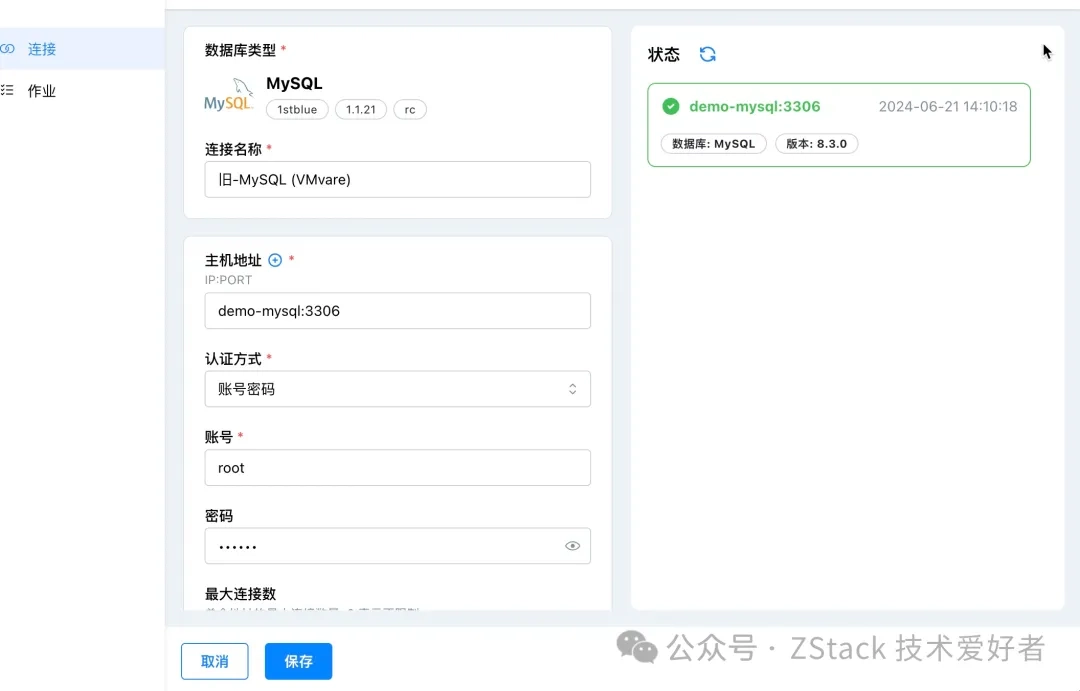Select the demo-mysql:3306 status link
This screenshot has height=691, width=1080.
pyautogui.click(x=754, y=107)
